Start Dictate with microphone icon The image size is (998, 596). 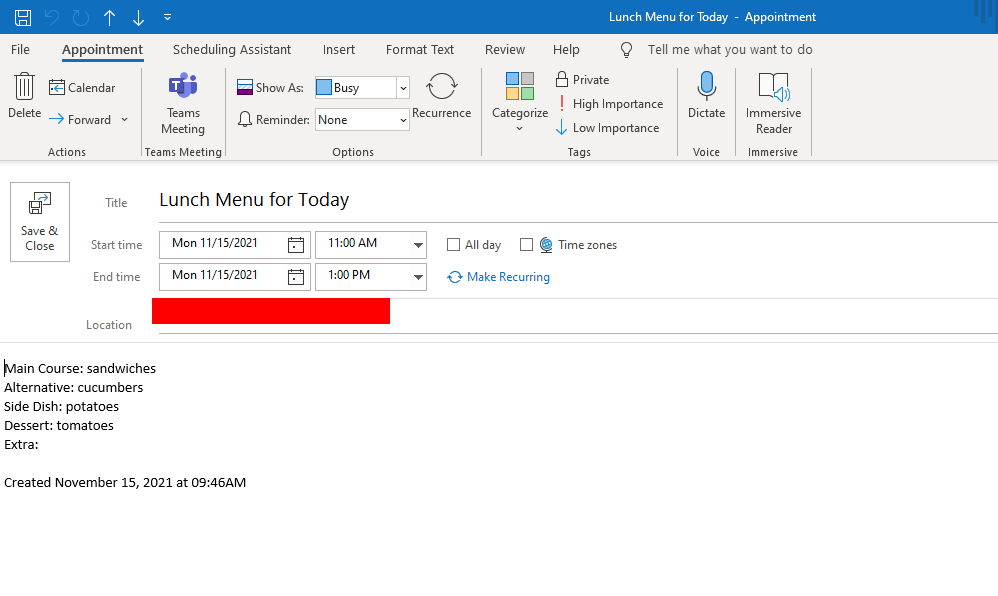tap(706, 96)
